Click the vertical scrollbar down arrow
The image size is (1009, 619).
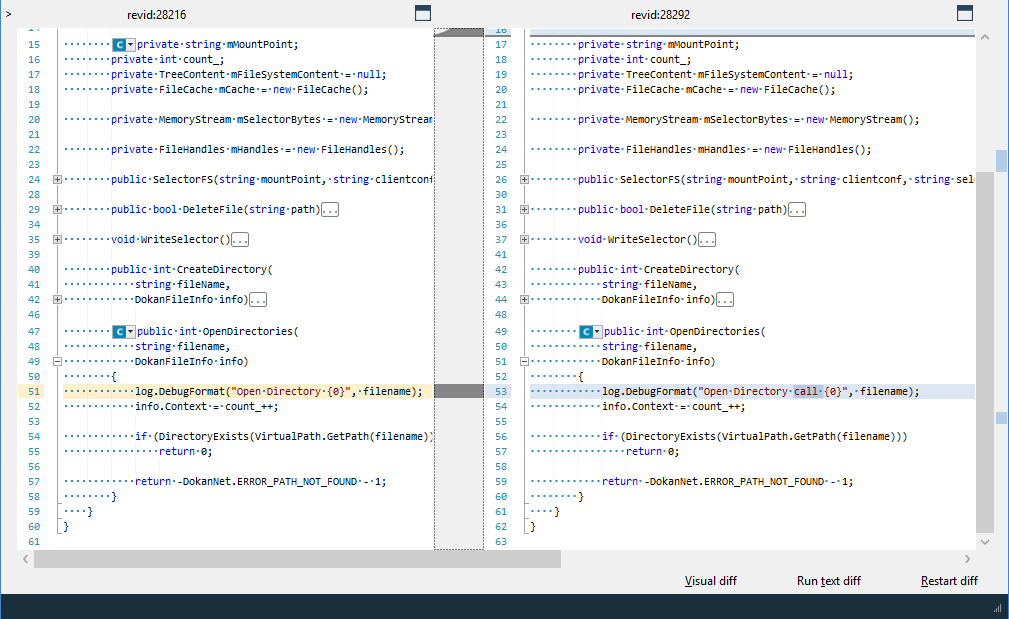985,542
